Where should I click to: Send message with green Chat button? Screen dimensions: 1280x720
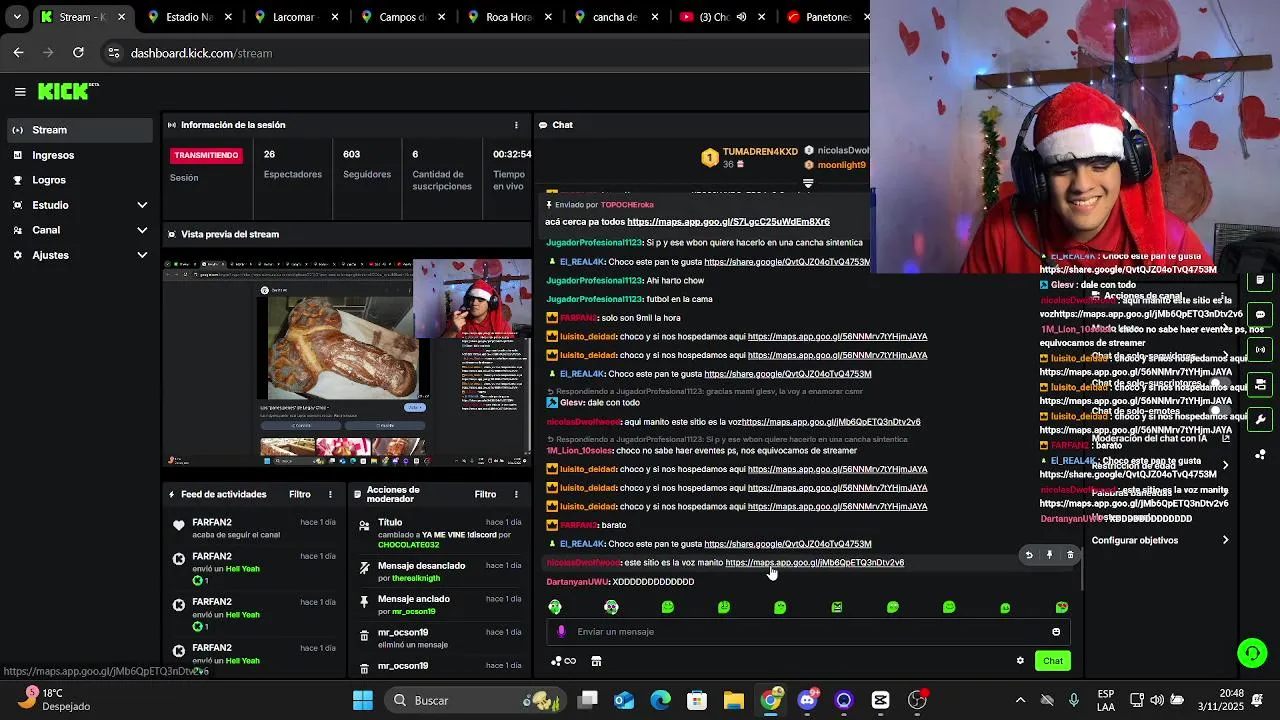pos(1053,661)
